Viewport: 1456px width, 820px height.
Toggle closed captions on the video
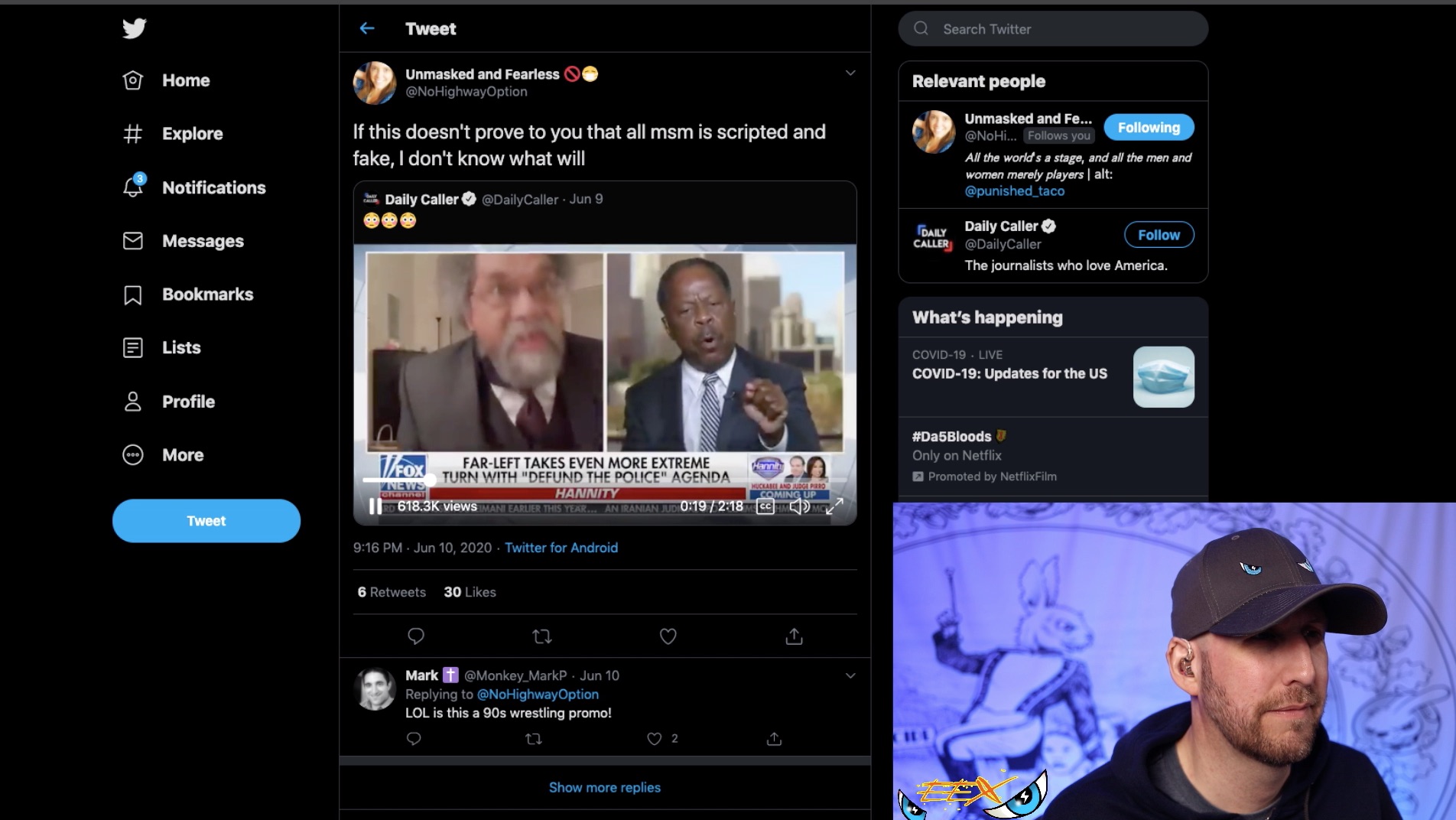pyautogui.click(x=765, y=506)
